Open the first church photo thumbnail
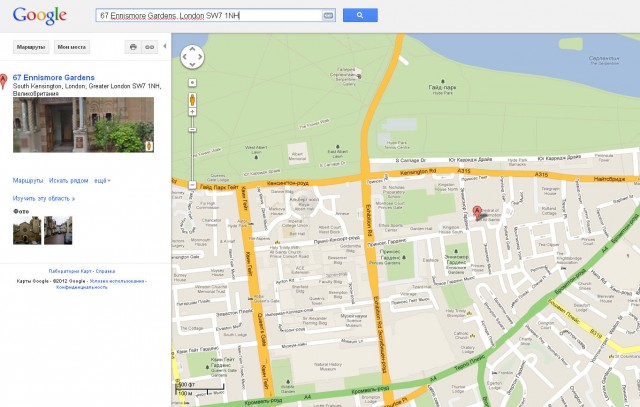Viewport: 640px width, 407px height. tap(27, 231)
